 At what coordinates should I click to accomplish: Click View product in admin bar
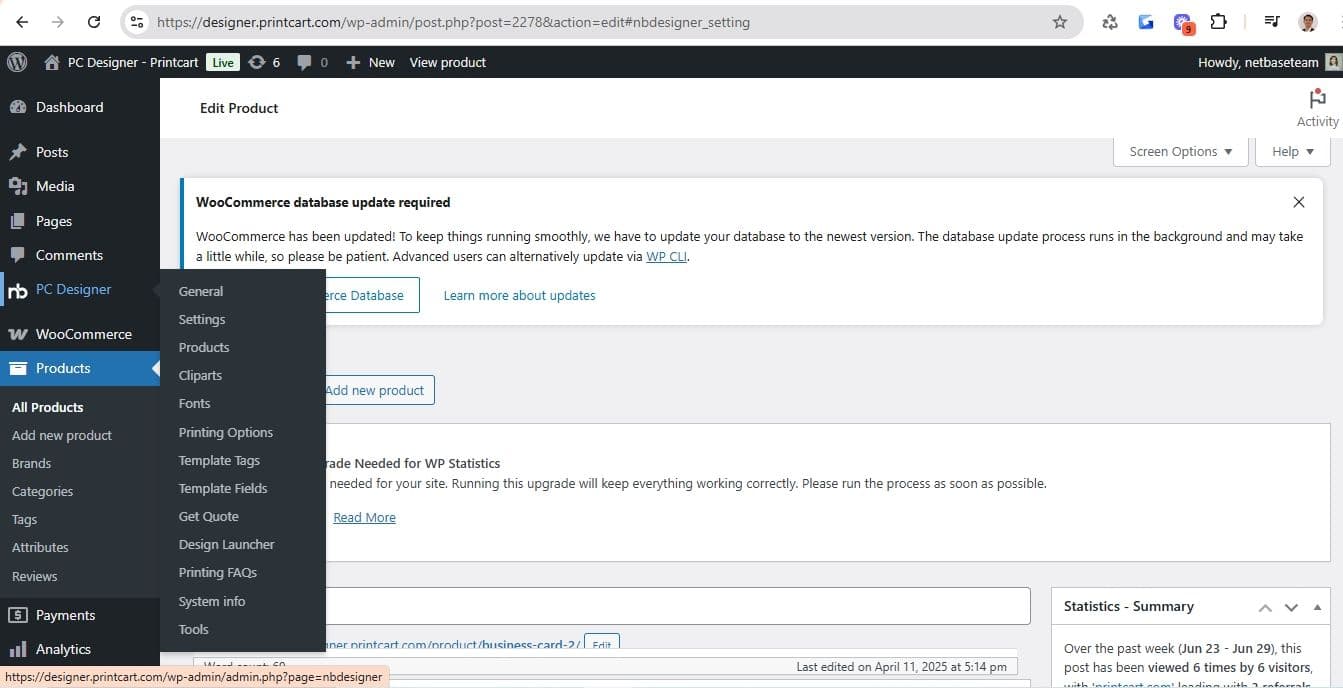point(447,62)
